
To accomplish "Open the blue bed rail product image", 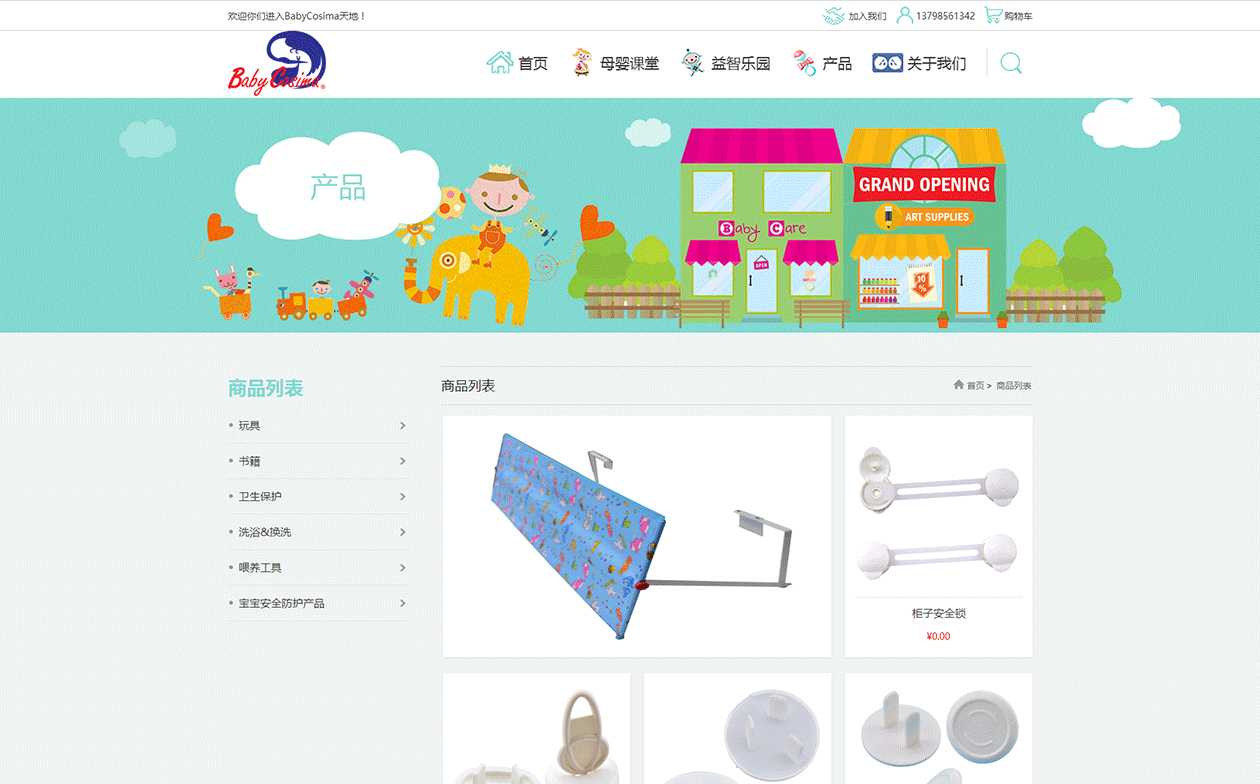I will coord(637,536).
